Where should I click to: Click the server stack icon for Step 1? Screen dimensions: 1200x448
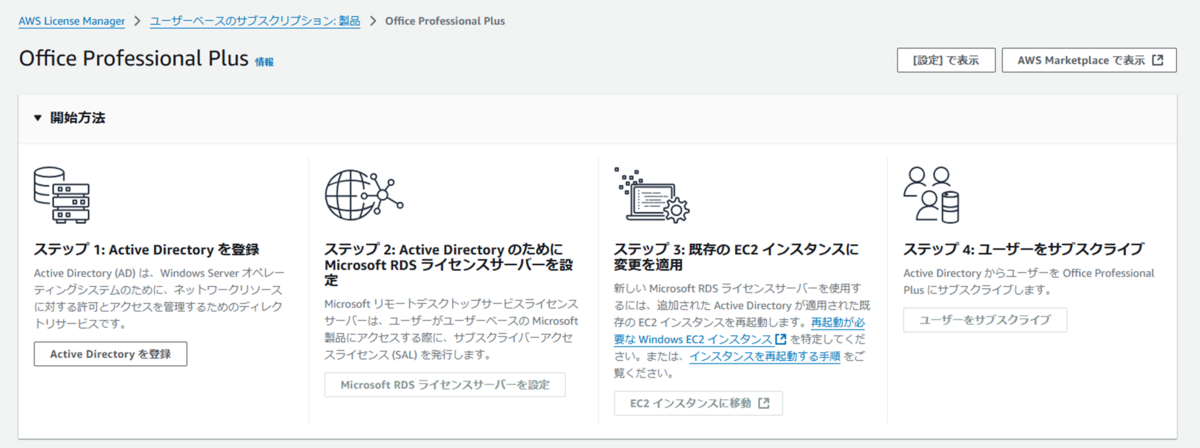point(62,197)
